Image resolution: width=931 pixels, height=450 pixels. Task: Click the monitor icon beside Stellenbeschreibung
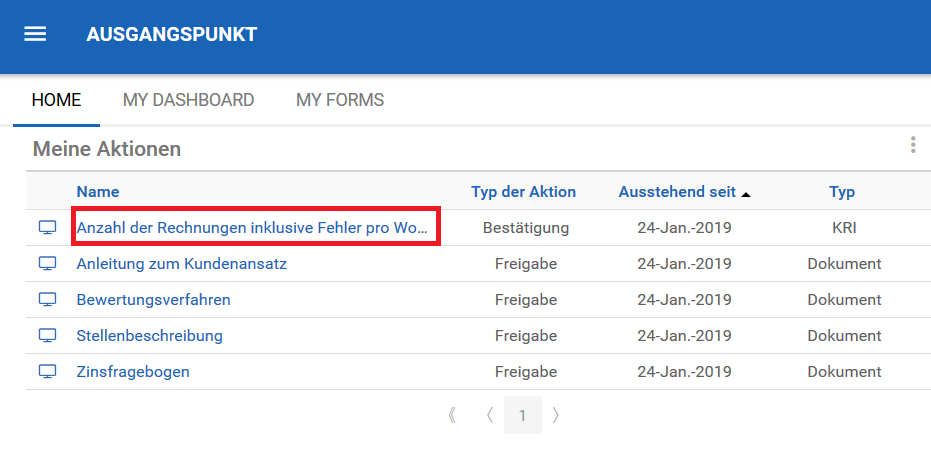tap(47, 336)
